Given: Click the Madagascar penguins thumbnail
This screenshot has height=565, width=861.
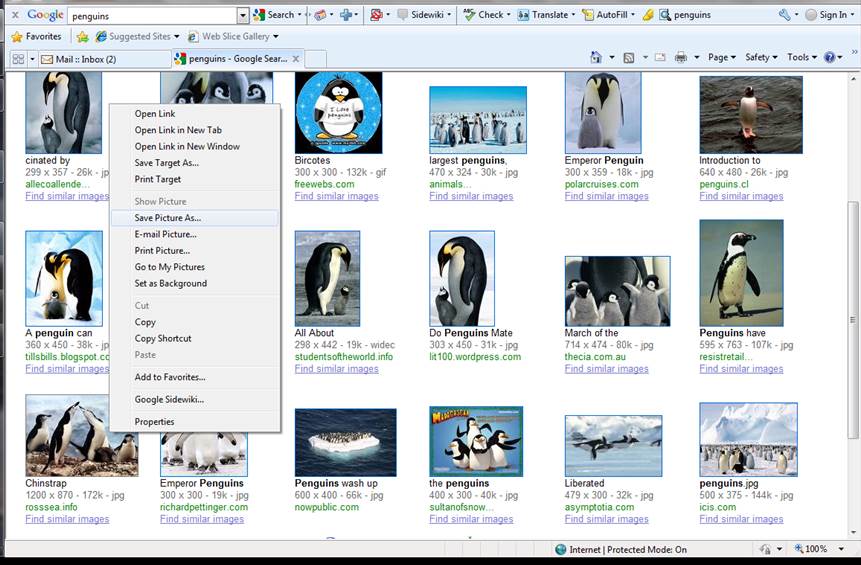Looking at the screenshot, I should [476, 441].
